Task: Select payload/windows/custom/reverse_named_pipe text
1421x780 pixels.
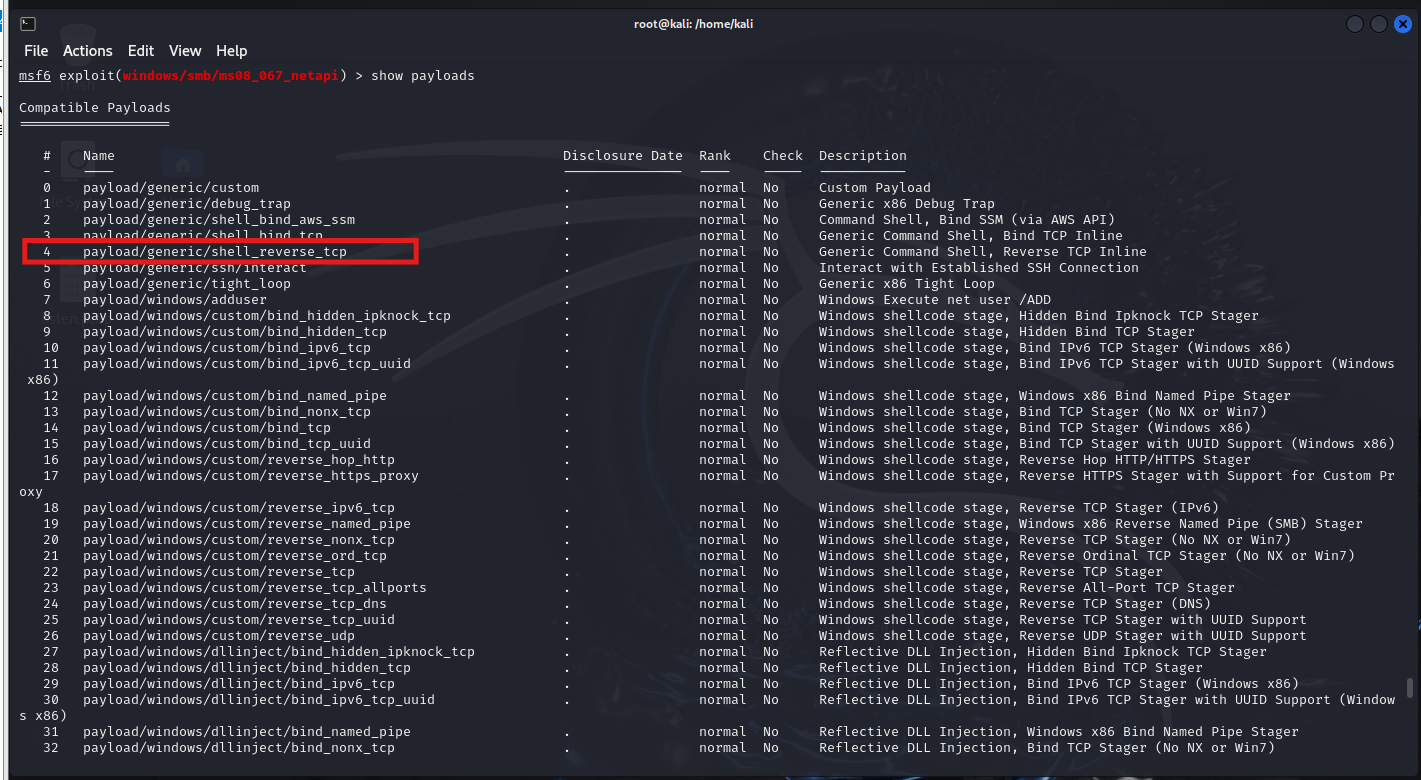Action: tap(247, 524)
